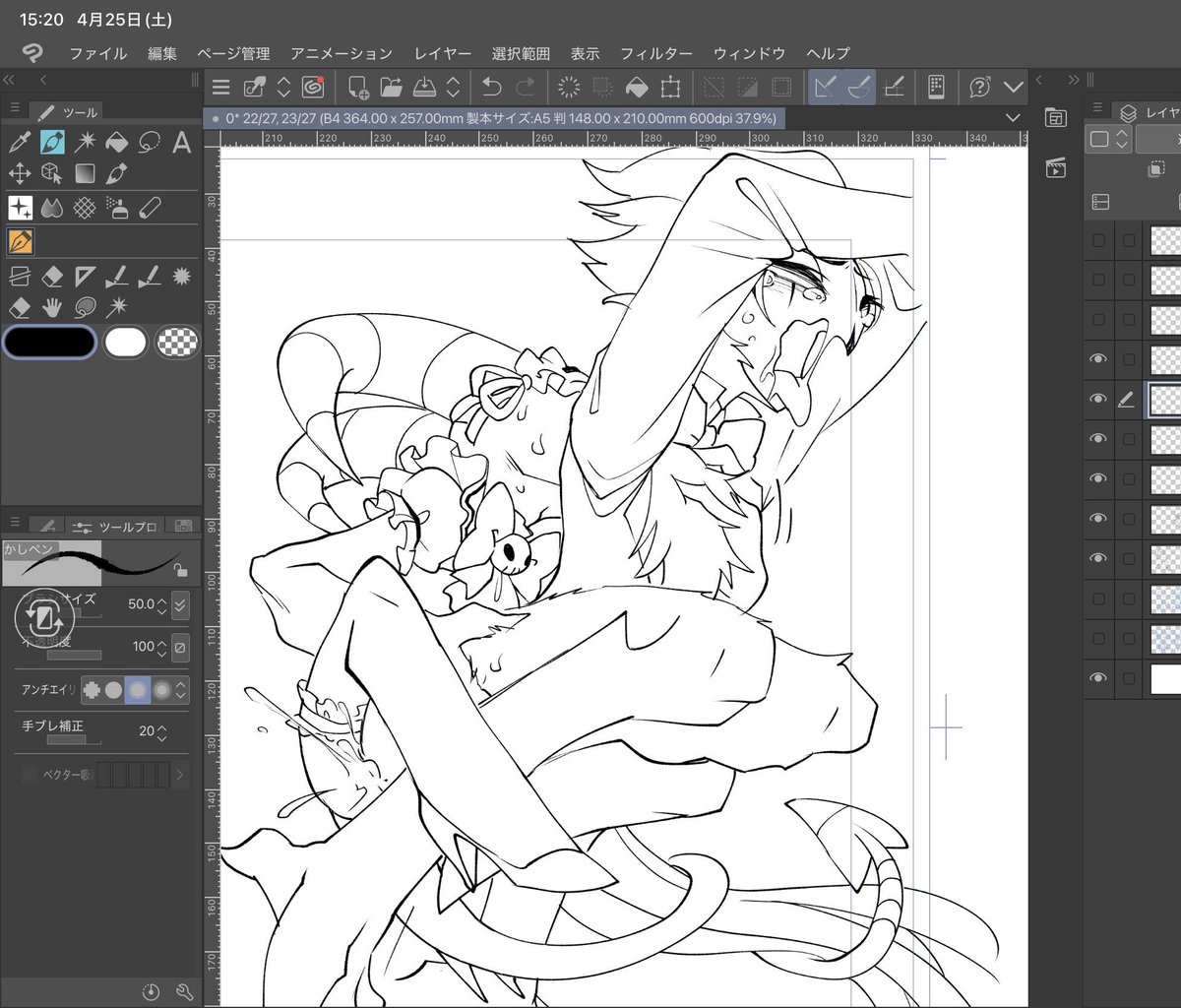1181x1008 pixels.
Task: Create a new file from command bar
Action: tap(358, 87)
